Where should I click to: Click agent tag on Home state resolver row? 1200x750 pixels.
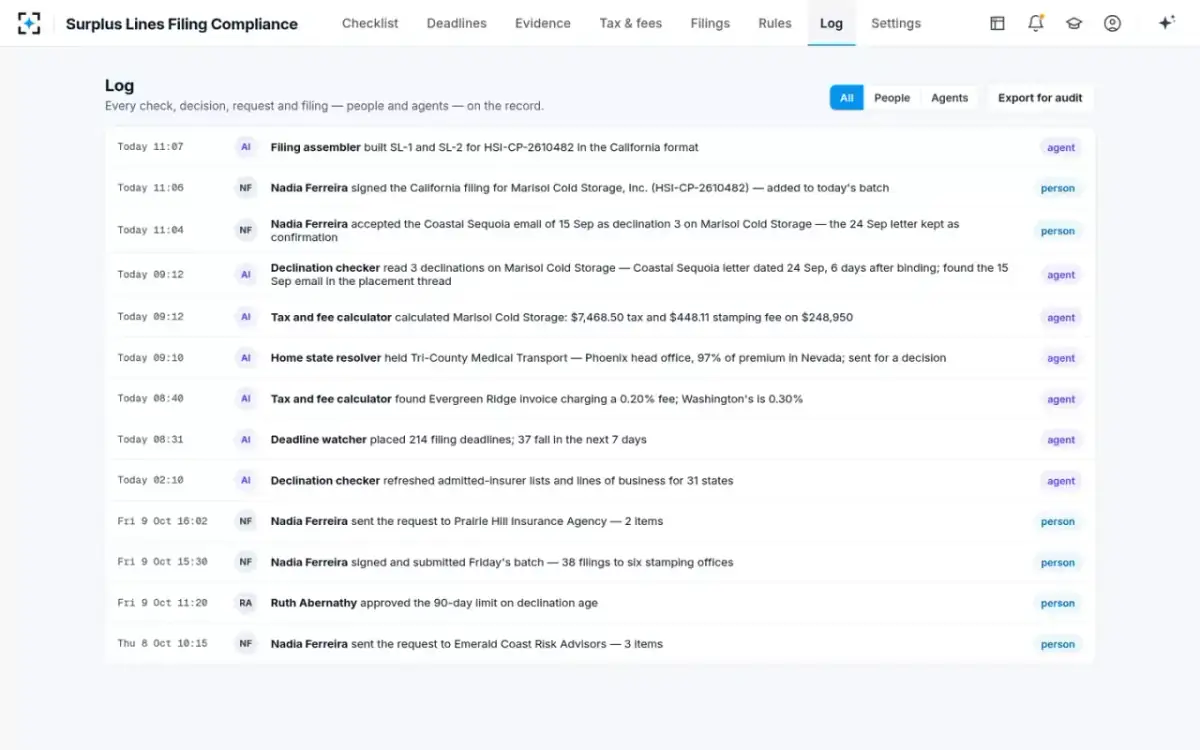click(1061, 358)
